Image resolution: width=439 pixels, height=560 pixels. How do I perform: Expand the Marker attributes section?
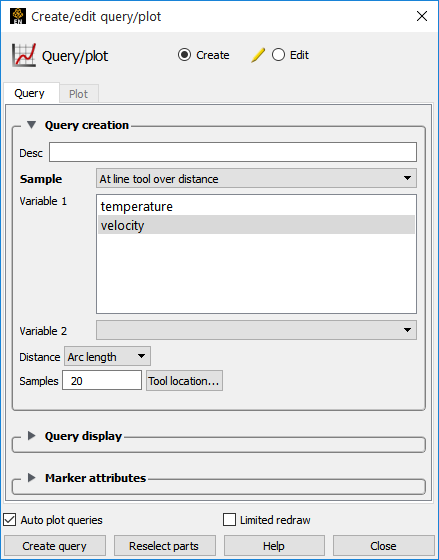(31, 478)
